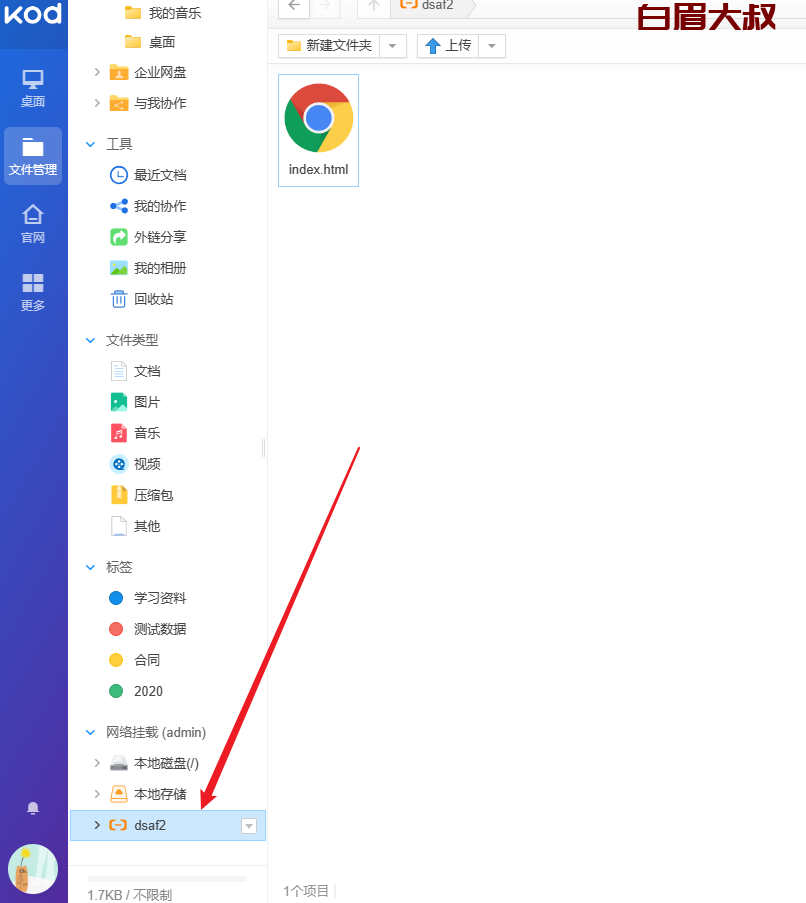Expand the 与我协作 node chevron
The width and height of the screenshot is (806, 903).
click(x=97, y=104)
